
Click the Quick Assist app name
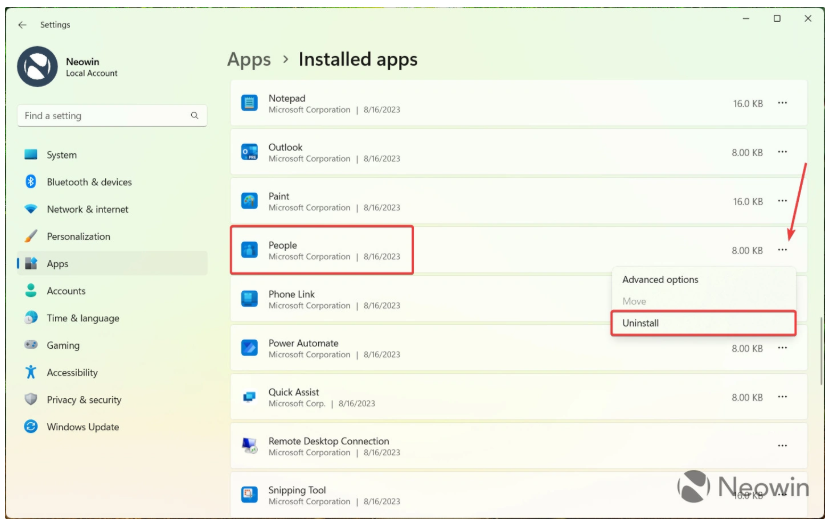pos(294,392)
